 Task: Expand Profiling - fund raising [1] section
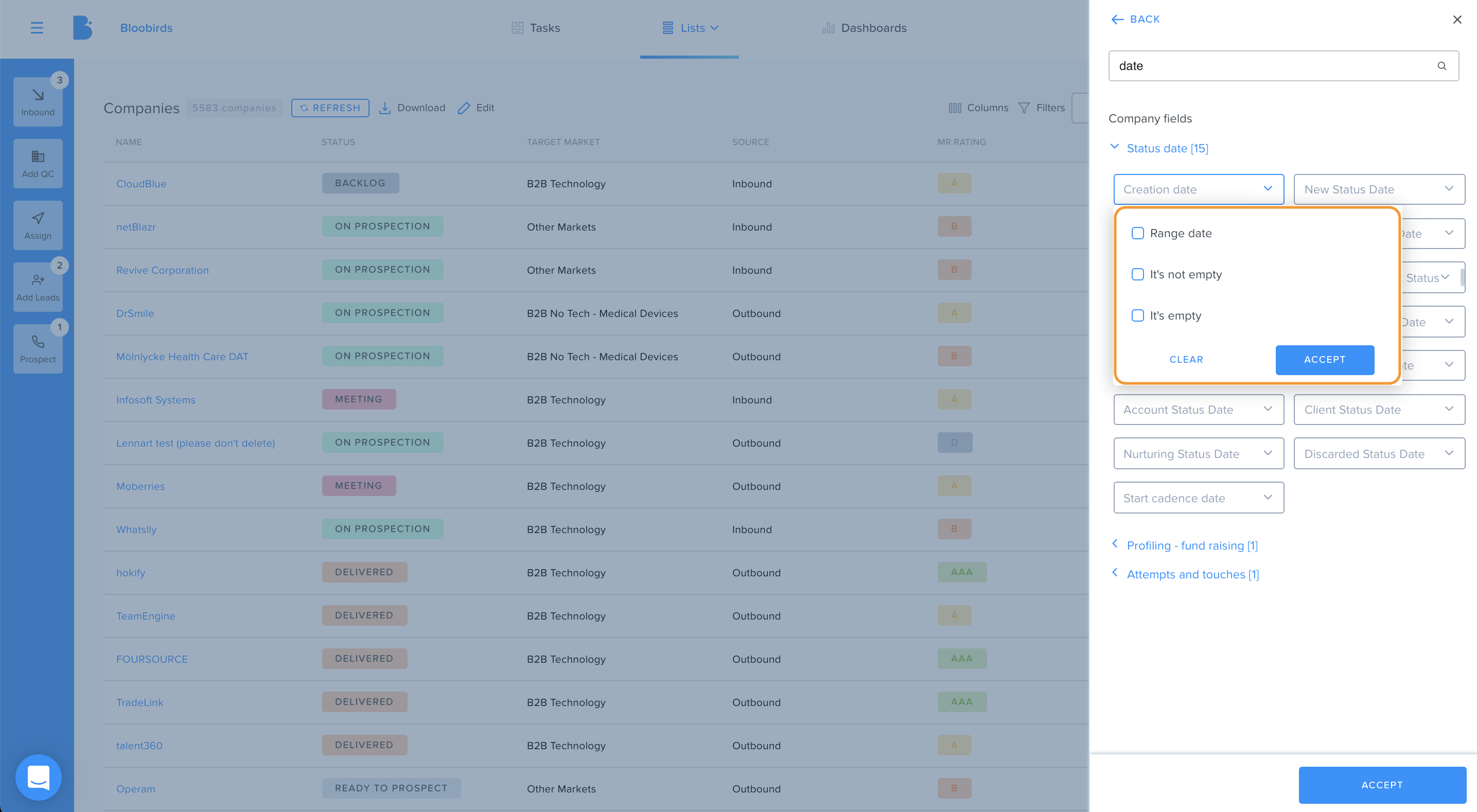point(1185,545)
